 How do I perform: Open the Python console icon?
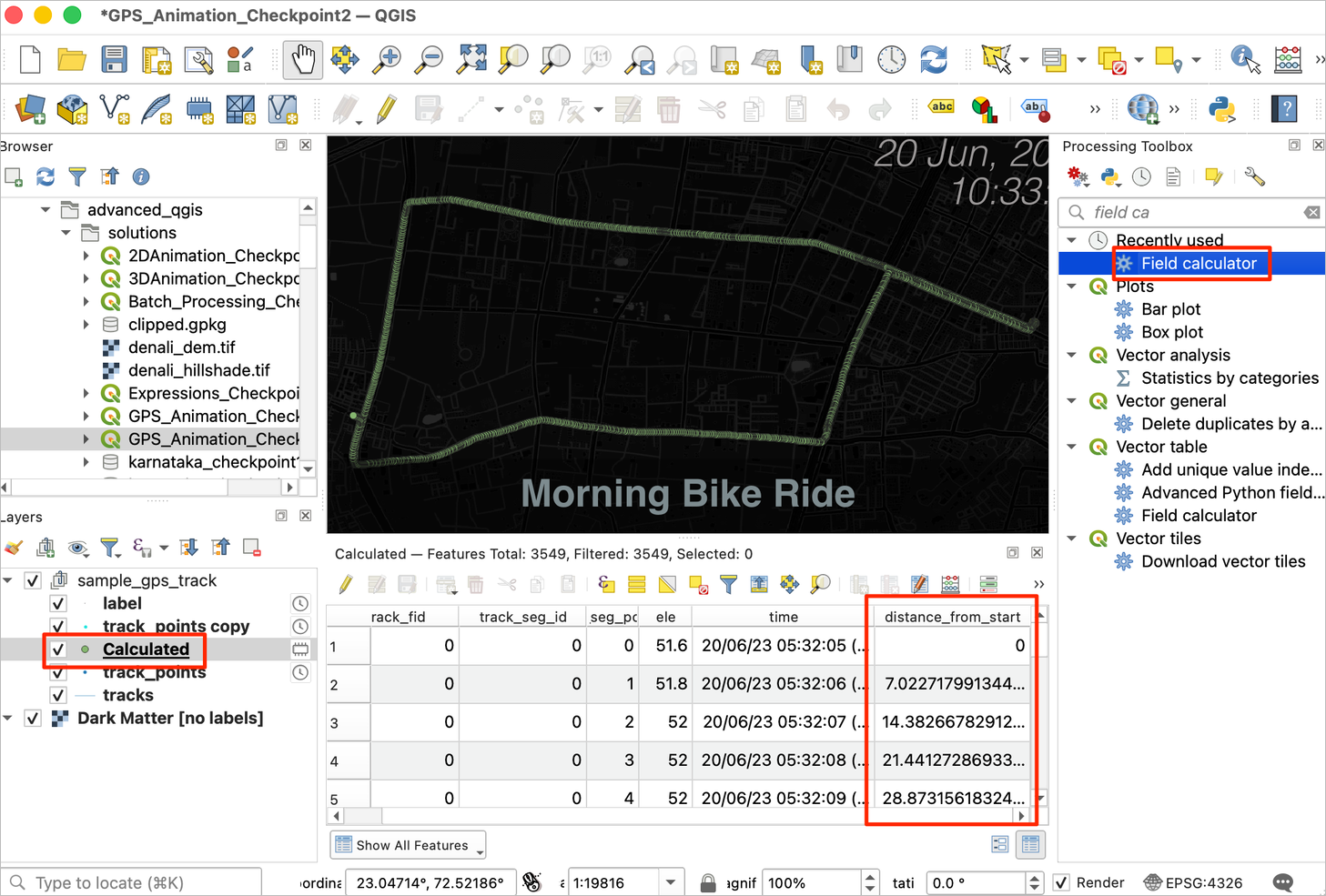click(x=1221, y=109)
